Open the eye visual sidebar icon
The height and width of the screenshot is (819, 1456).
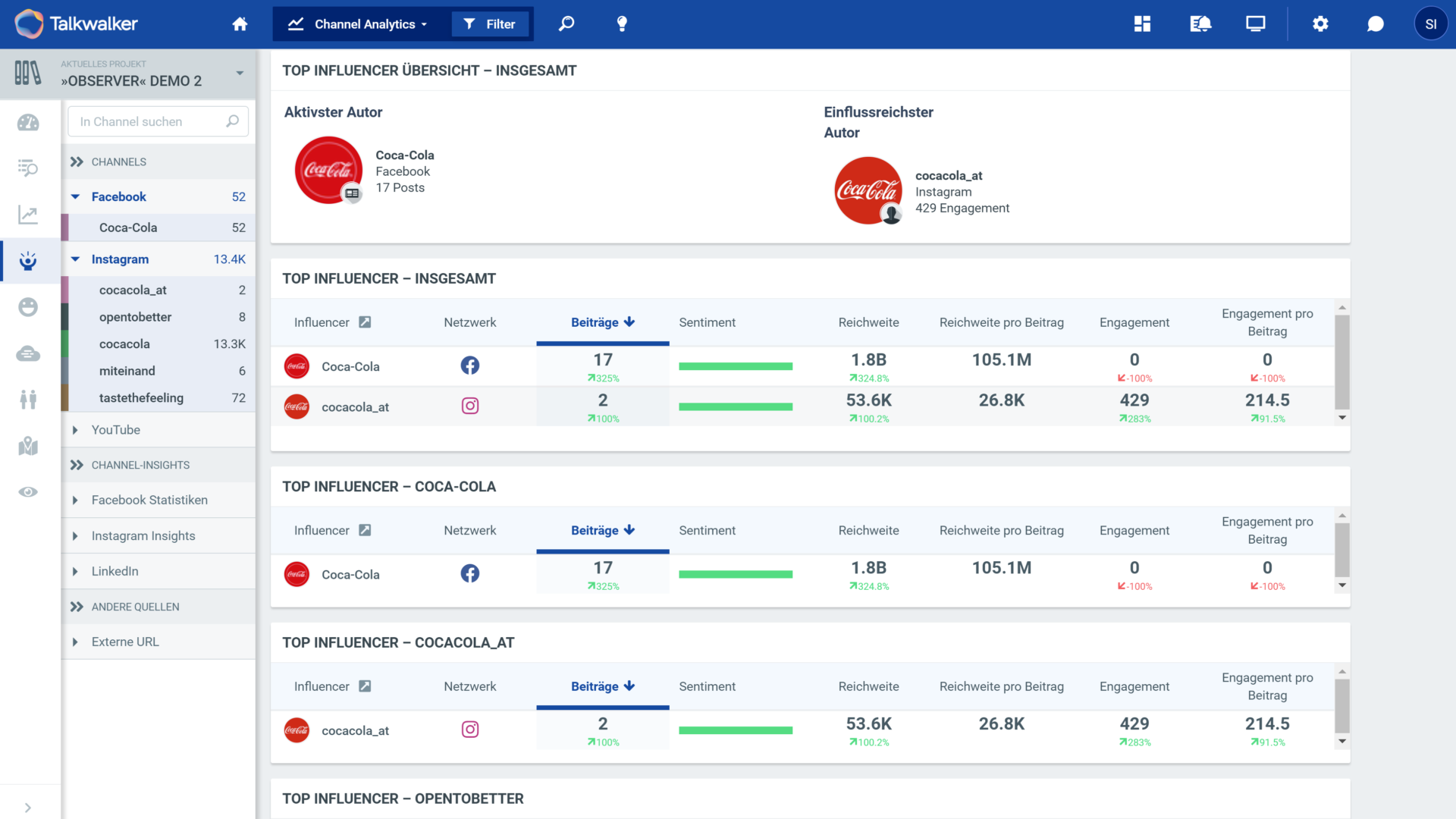pos(28,492)
